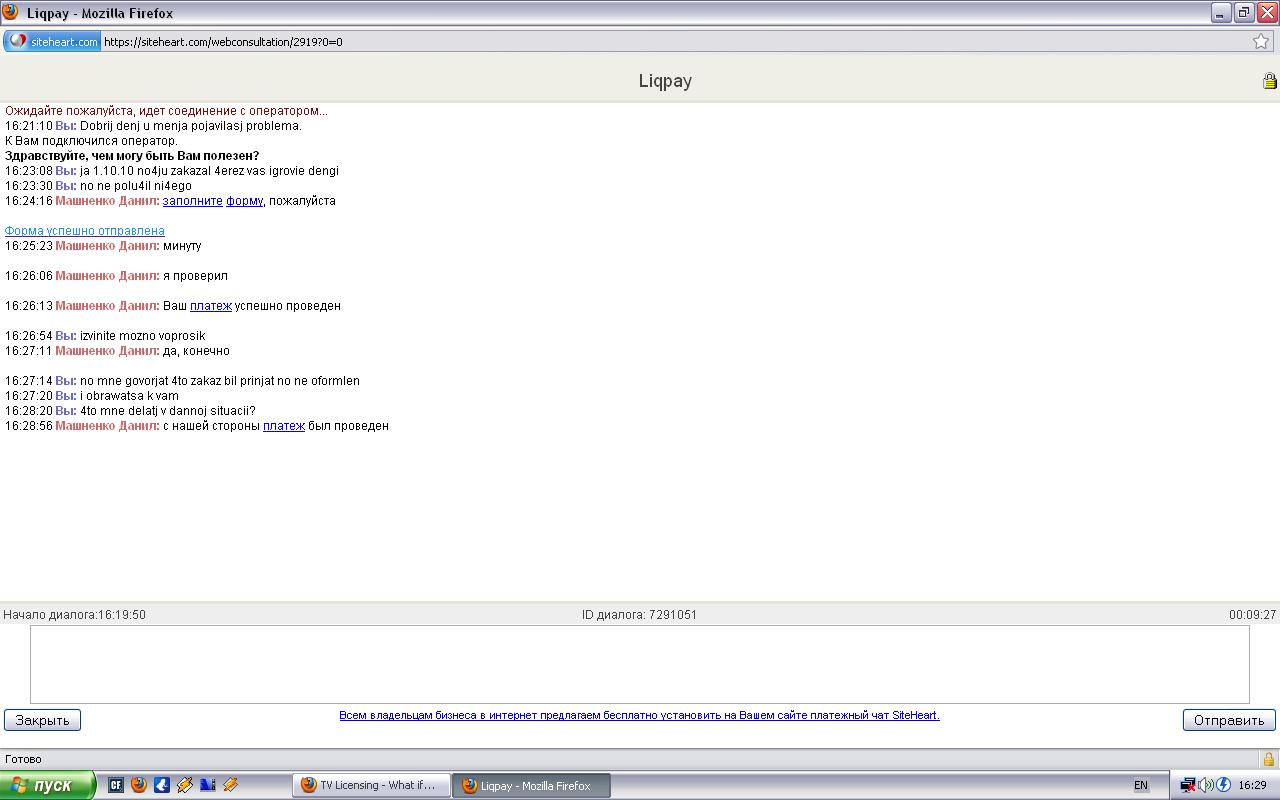
Task: Click 'Здравствуйте, чем могу быть Вам полезен?' message
Action: click(132, 156)
